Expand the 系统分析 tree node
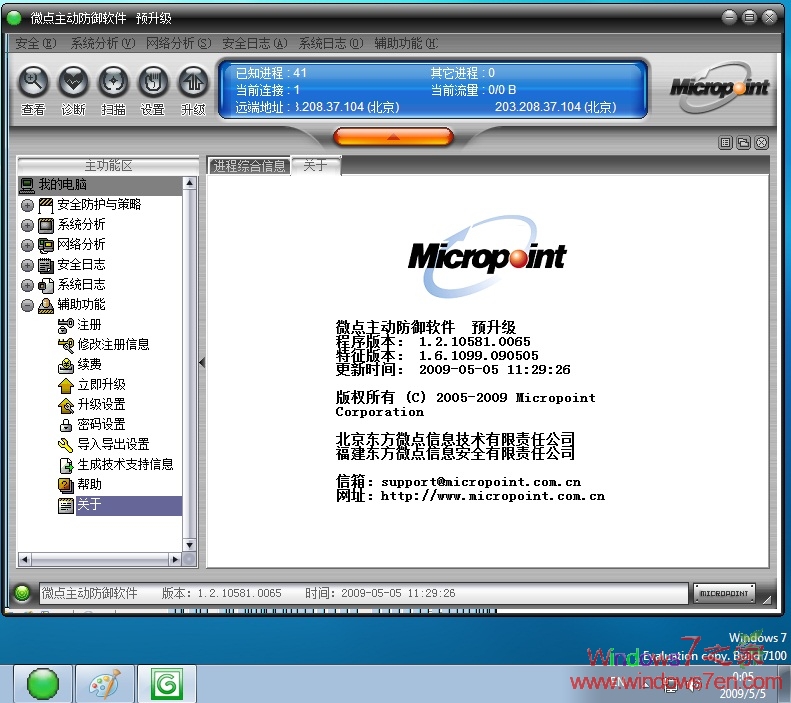791x703 pixels. coord(27,225)
